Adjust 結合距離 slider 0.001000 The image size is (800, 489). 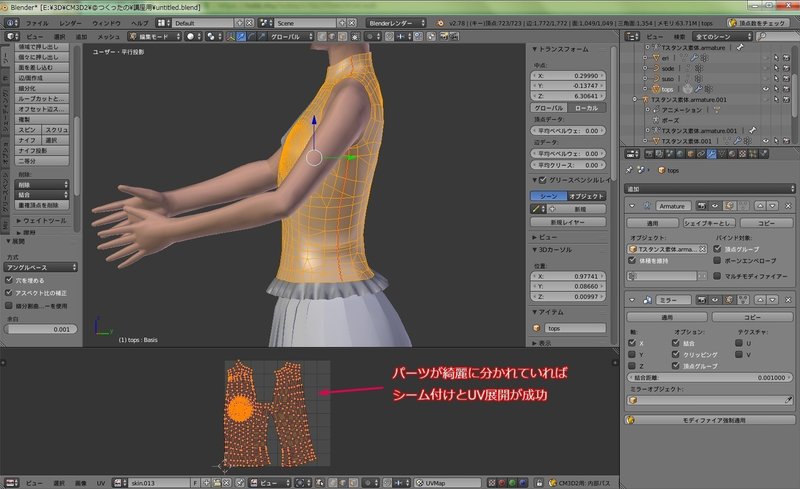pos(710,378)
